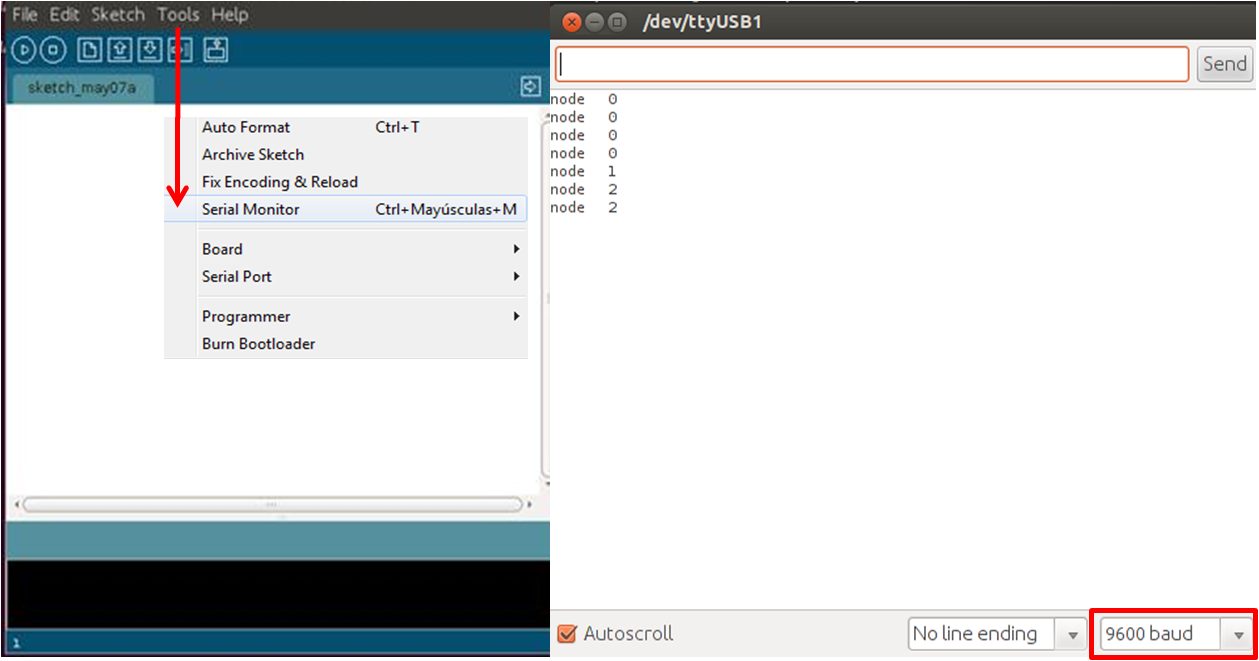Expand the Programmer submenu
The height and width of the screenshot is (661, 1259).
[x=346, y=316]
